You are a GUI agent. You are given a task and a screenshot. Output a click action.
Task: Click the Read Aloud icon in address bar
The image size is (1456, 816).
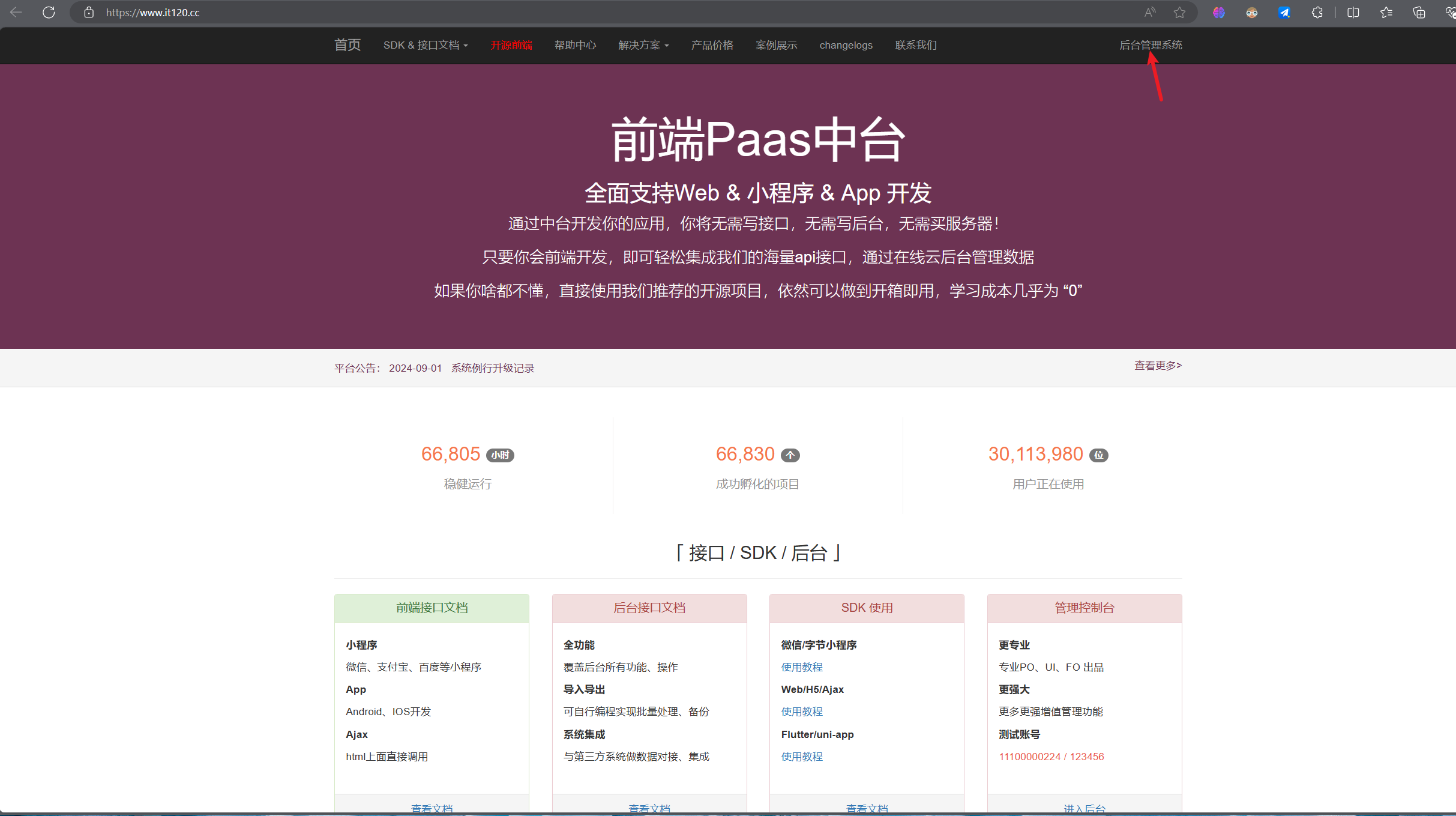(x=1149, y=13)
